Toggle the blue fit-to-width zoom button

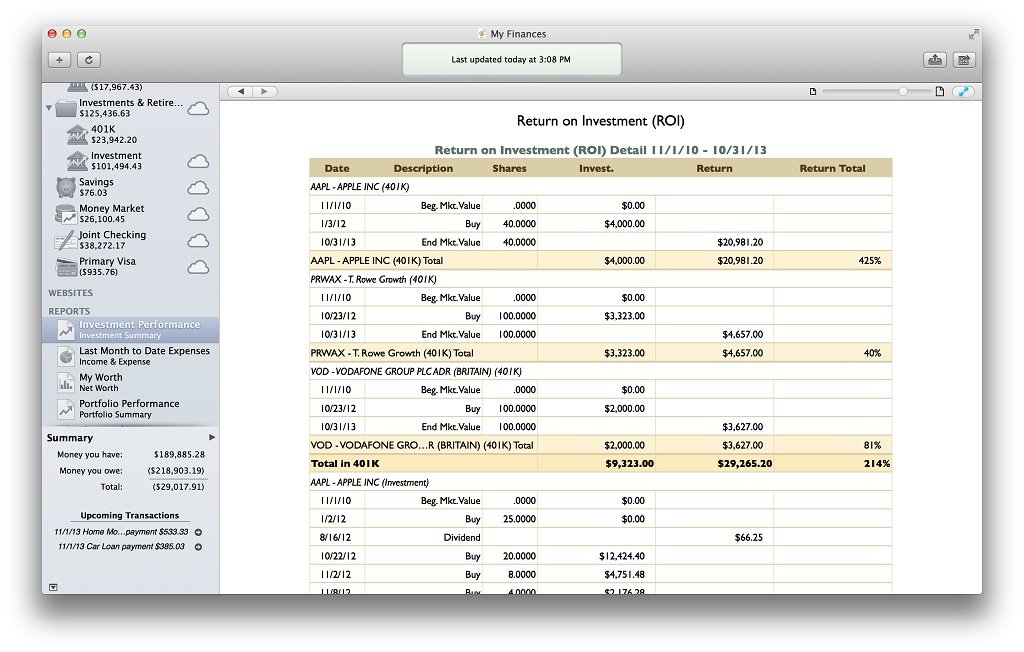[x=964, y=92]
